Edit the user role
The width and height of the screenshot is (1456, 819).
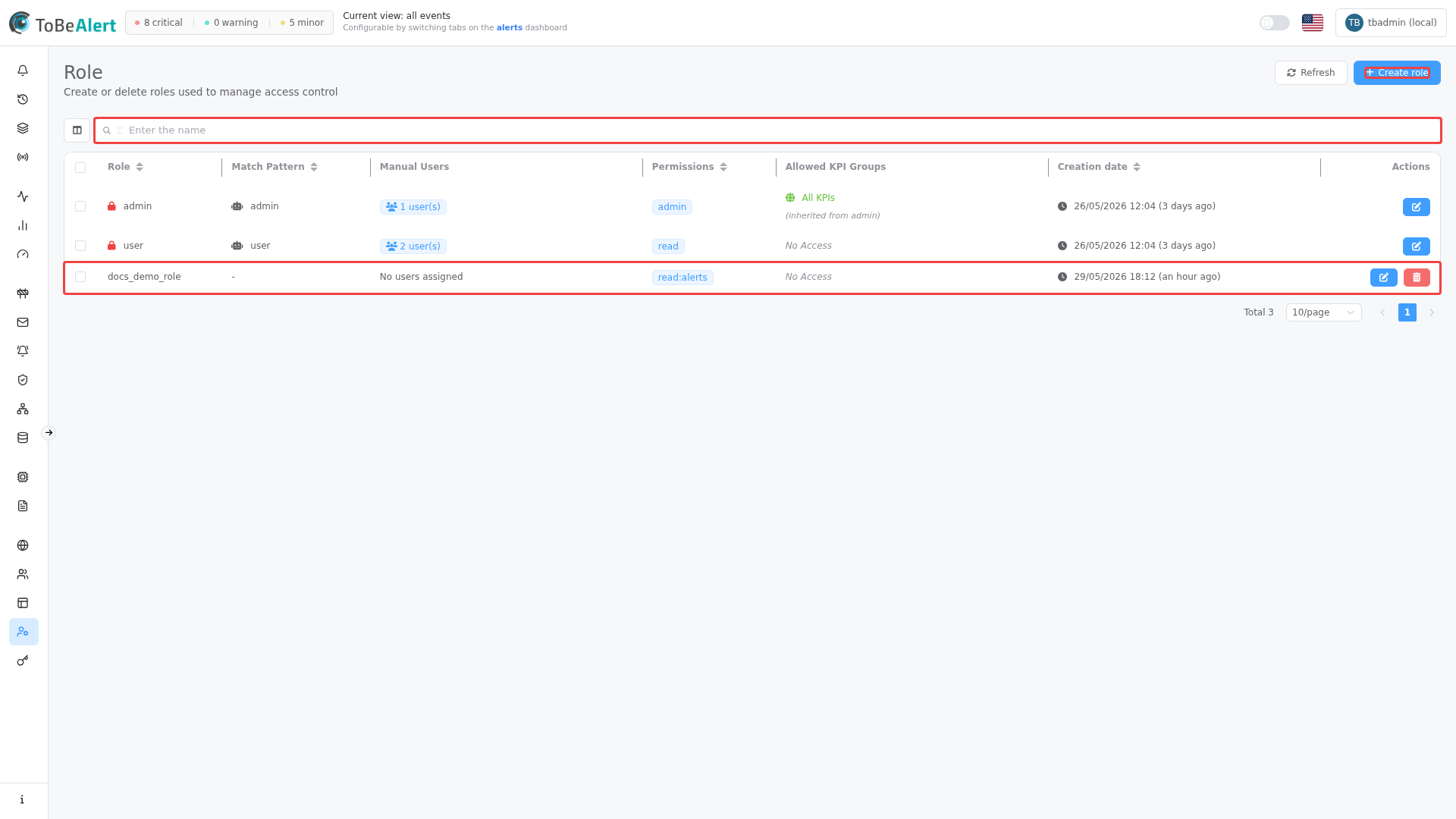point(1416,246)
